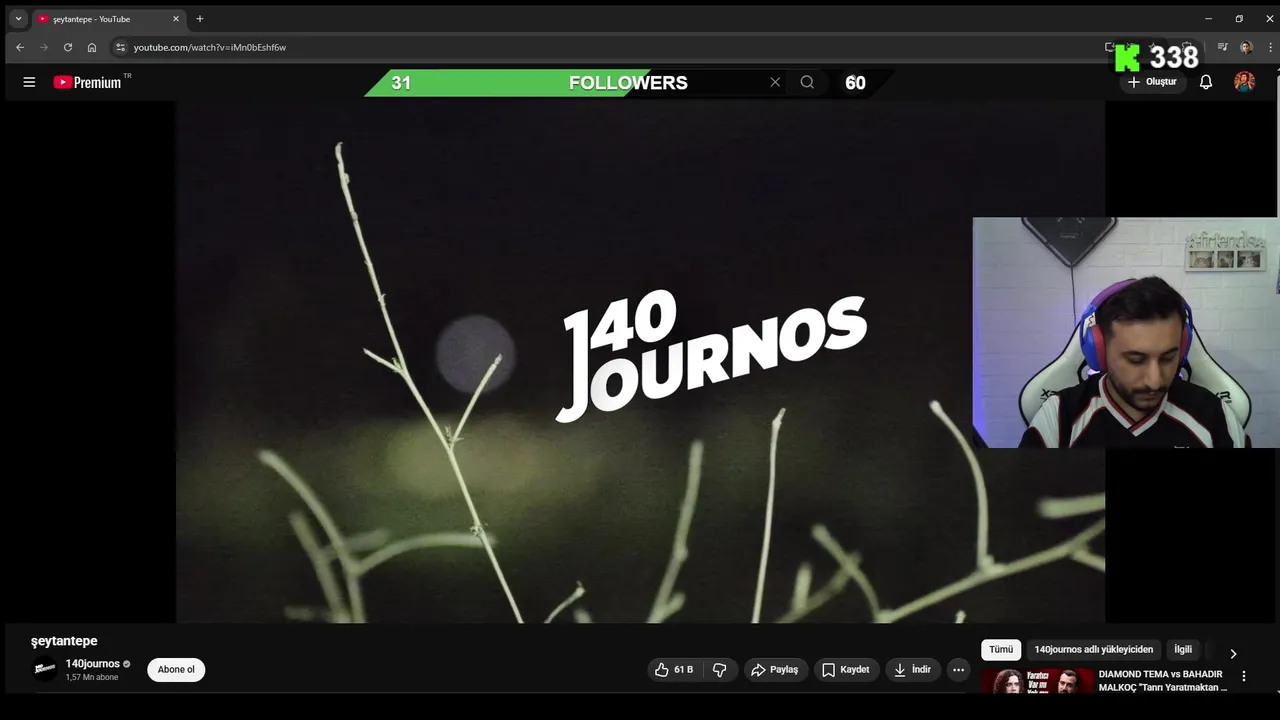Open options for DIAMOND TEMA suggested video

coord(1244,677)
